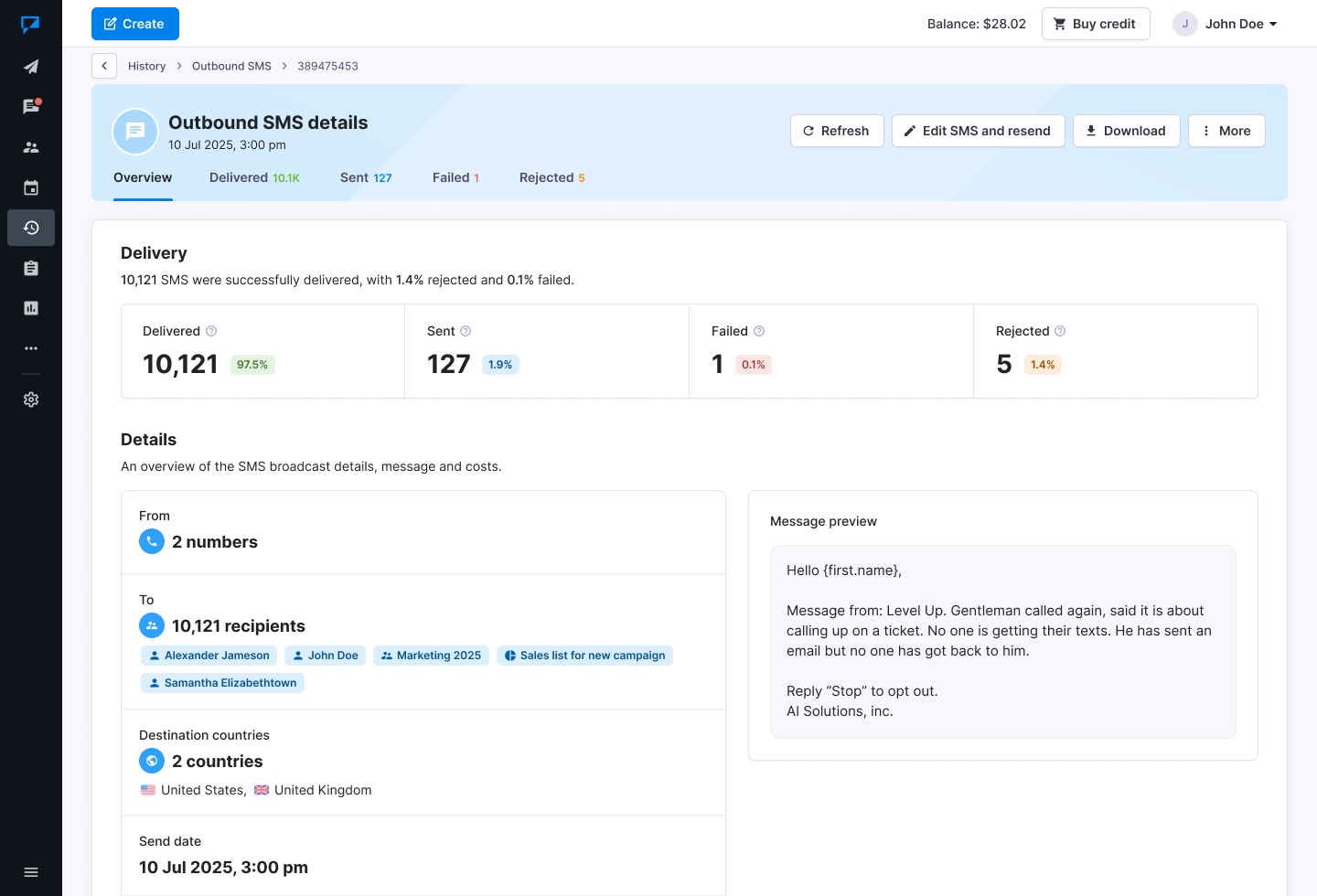Expand the sidebar with hamburger menu icon
The width and height of the screenshot is (1317, 896).
click(31, 872)
